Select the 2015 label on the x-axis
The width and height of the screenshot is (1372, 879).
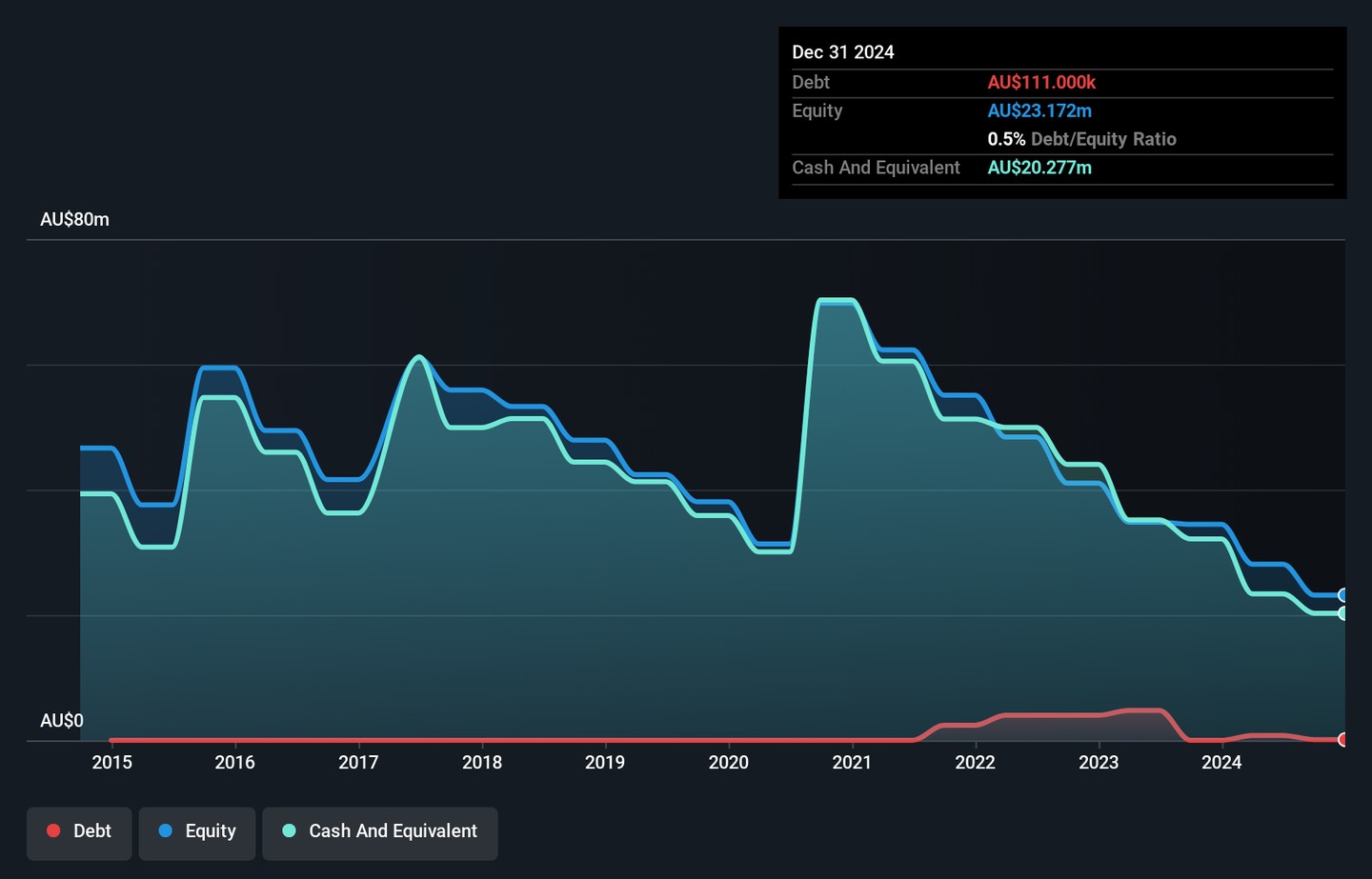(x=111, y=763)
